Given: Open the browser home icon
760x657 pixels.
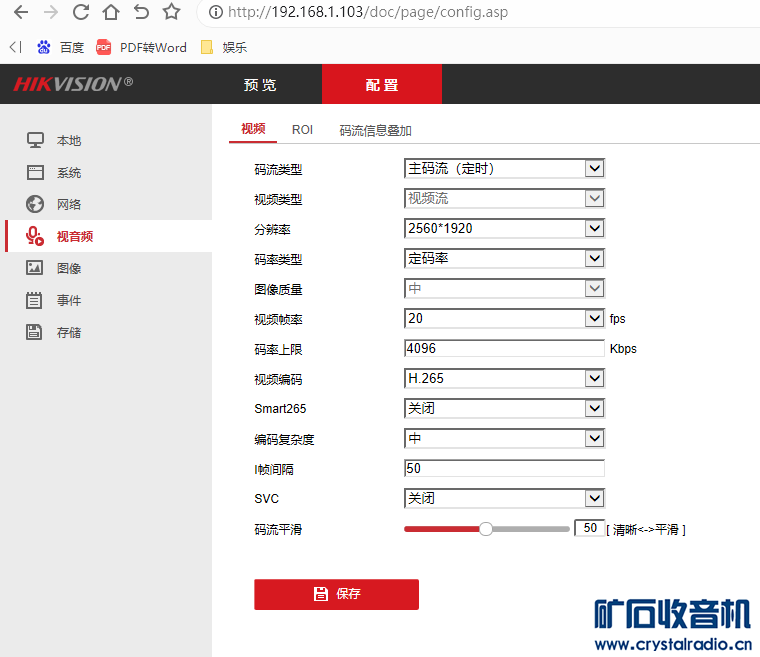Looking at the screenshot, I should pyautogui.click(x=111, y=12).
